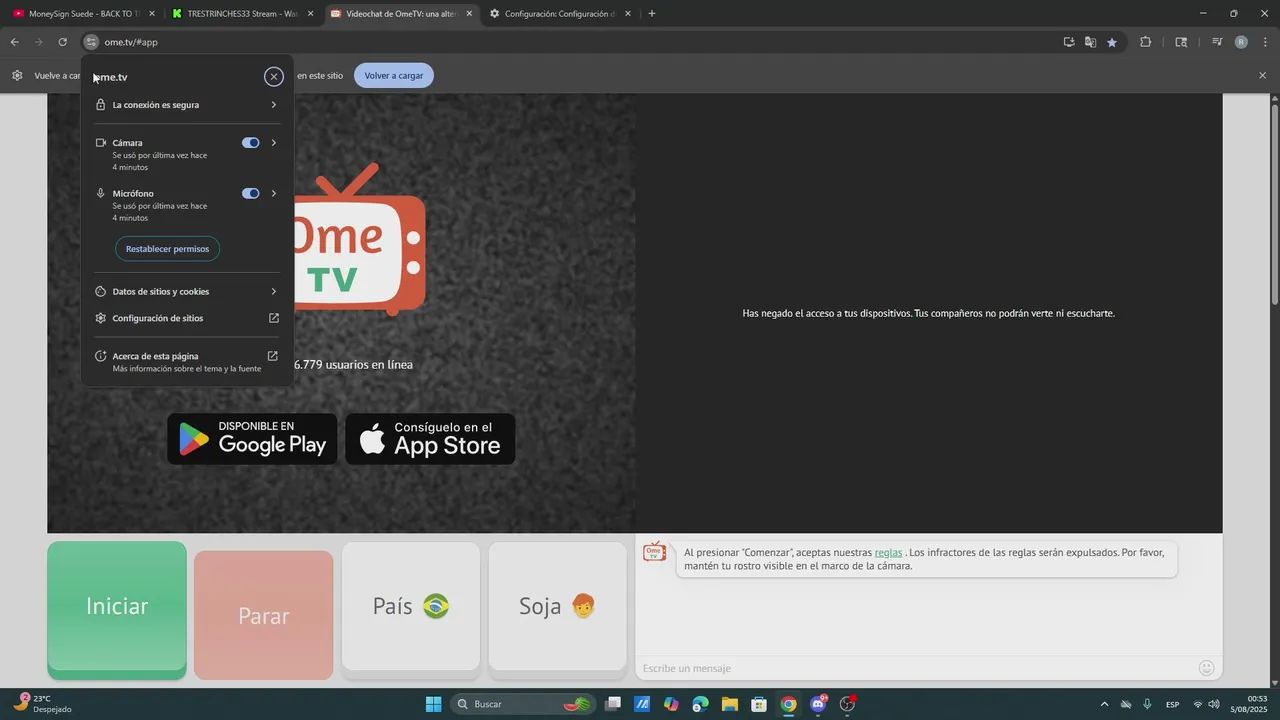Click the gear icon for site settings

click(x=101, y=318)
